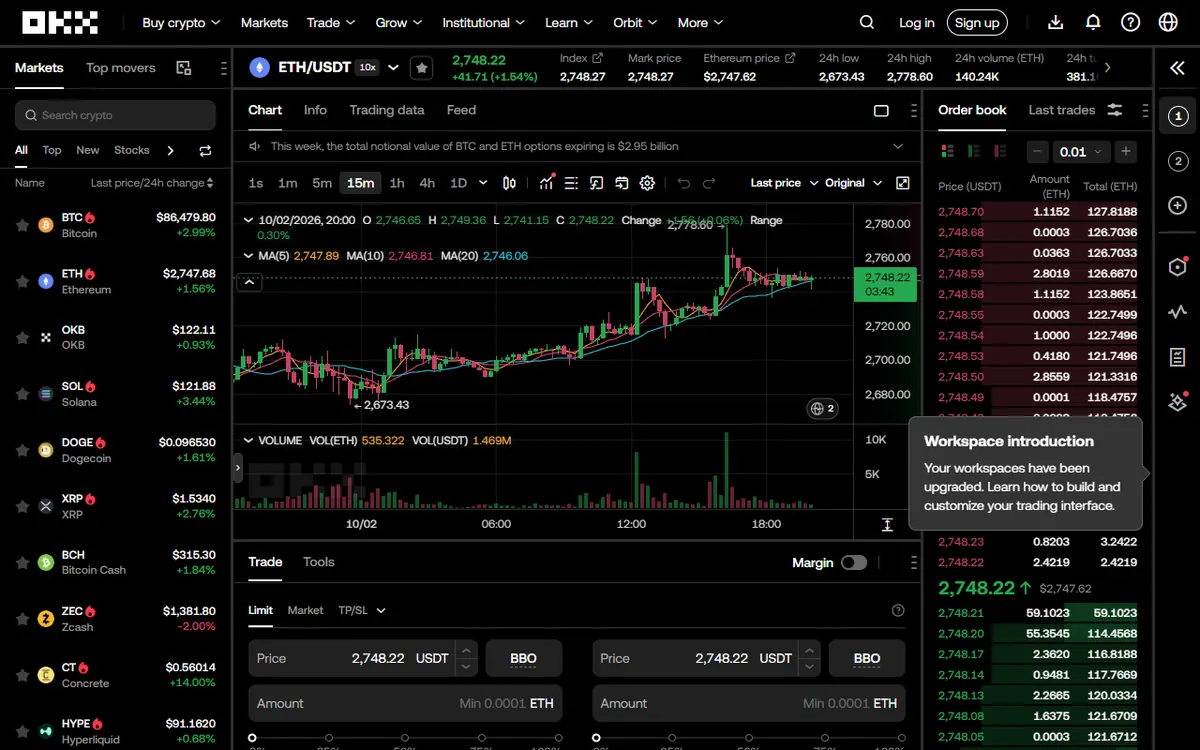Click the candlestick chart style icon
Screen dimensions: 1200x750
(509, 183)
